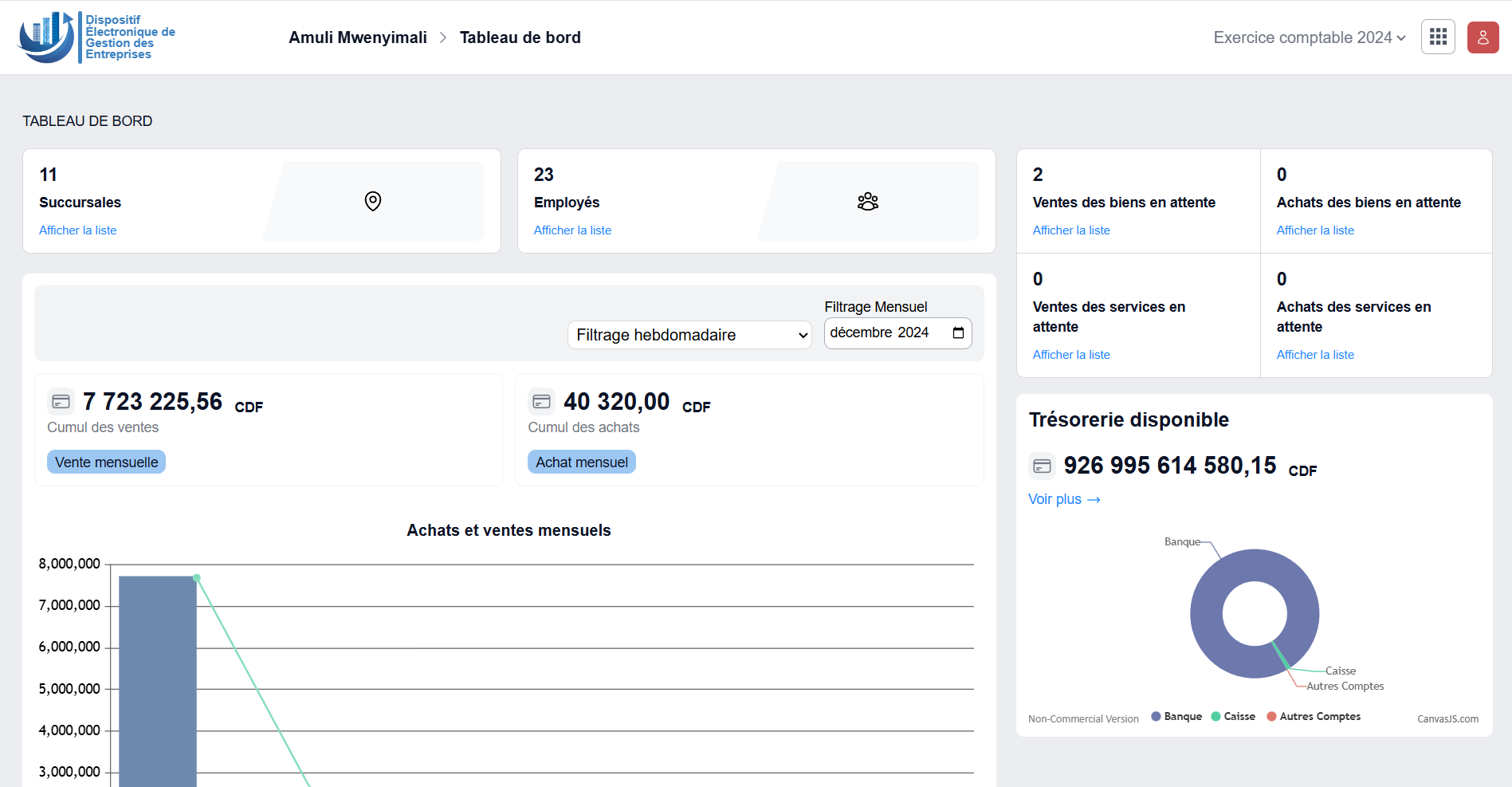Open the Exercice comptable 2024 selector
This screenshot has width=1512, height=787.
click(x=1308, y=37)
